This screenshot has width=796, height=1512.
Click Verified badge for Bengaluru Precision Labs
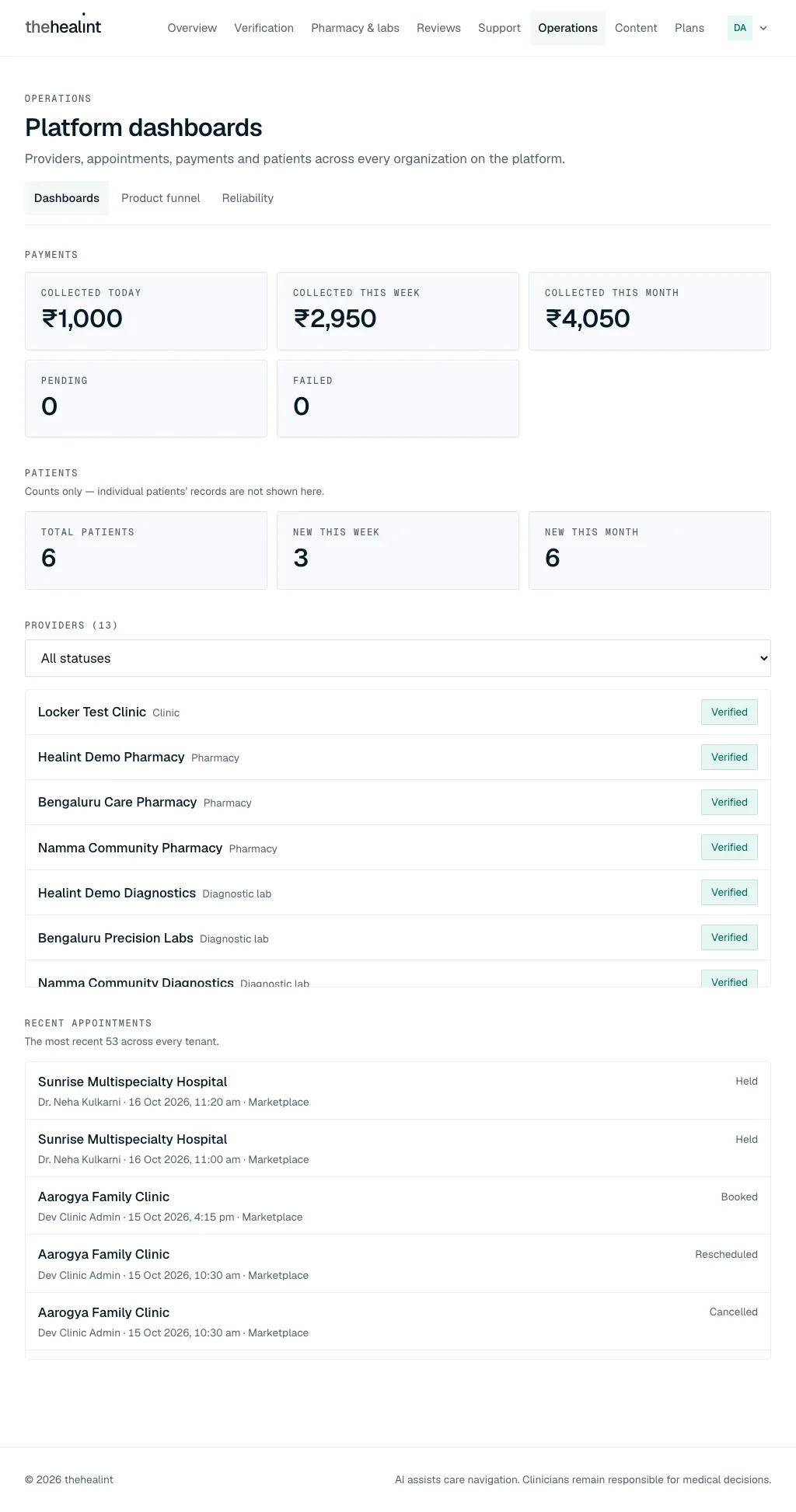[729, 938]
